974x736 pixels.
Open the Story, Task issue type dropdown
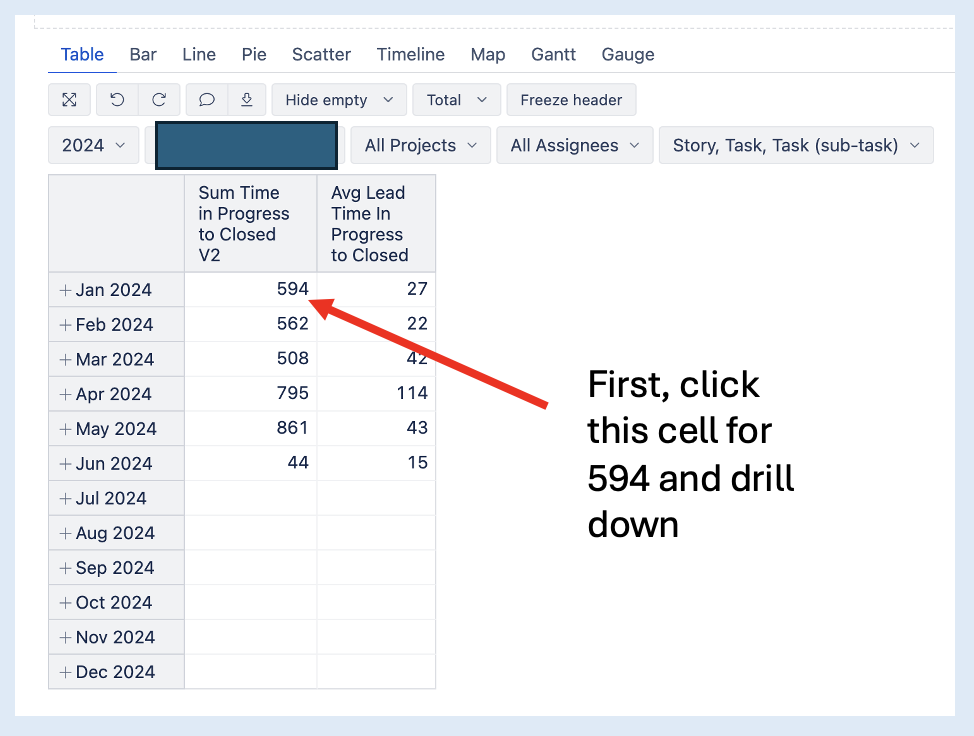coord(796,145)
